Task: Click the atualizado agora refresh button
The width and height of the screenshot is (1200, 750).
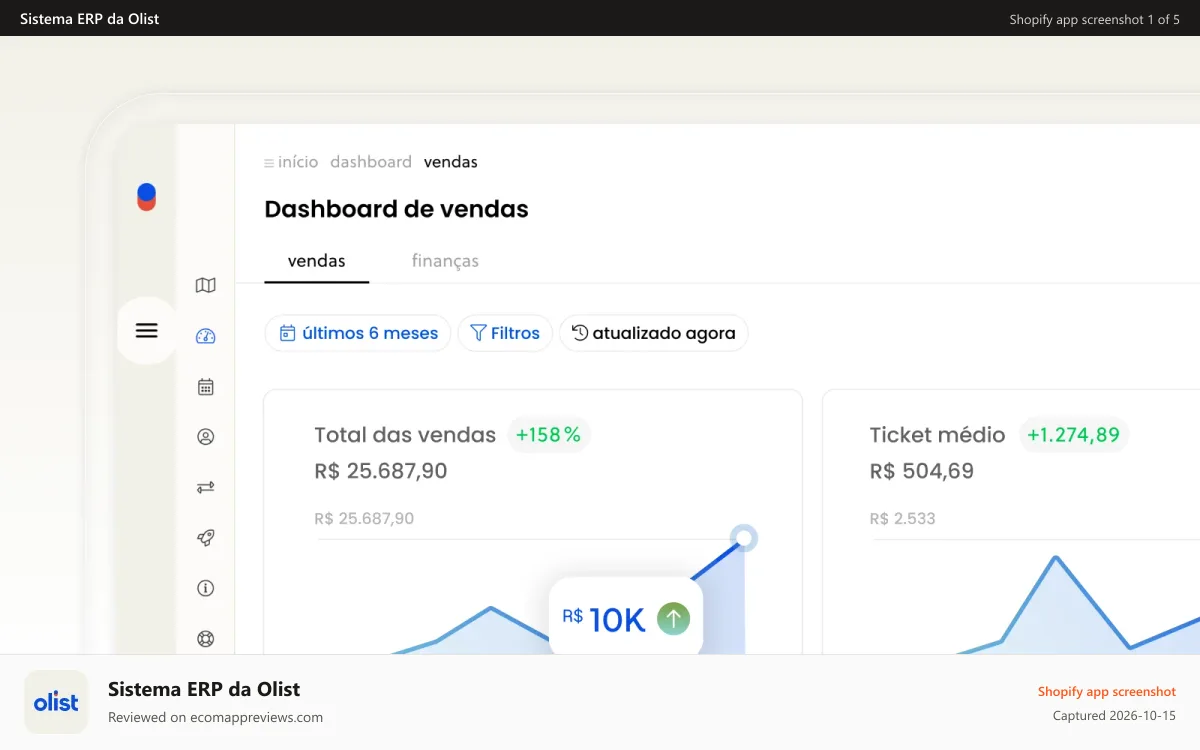Action: point(654,333)
